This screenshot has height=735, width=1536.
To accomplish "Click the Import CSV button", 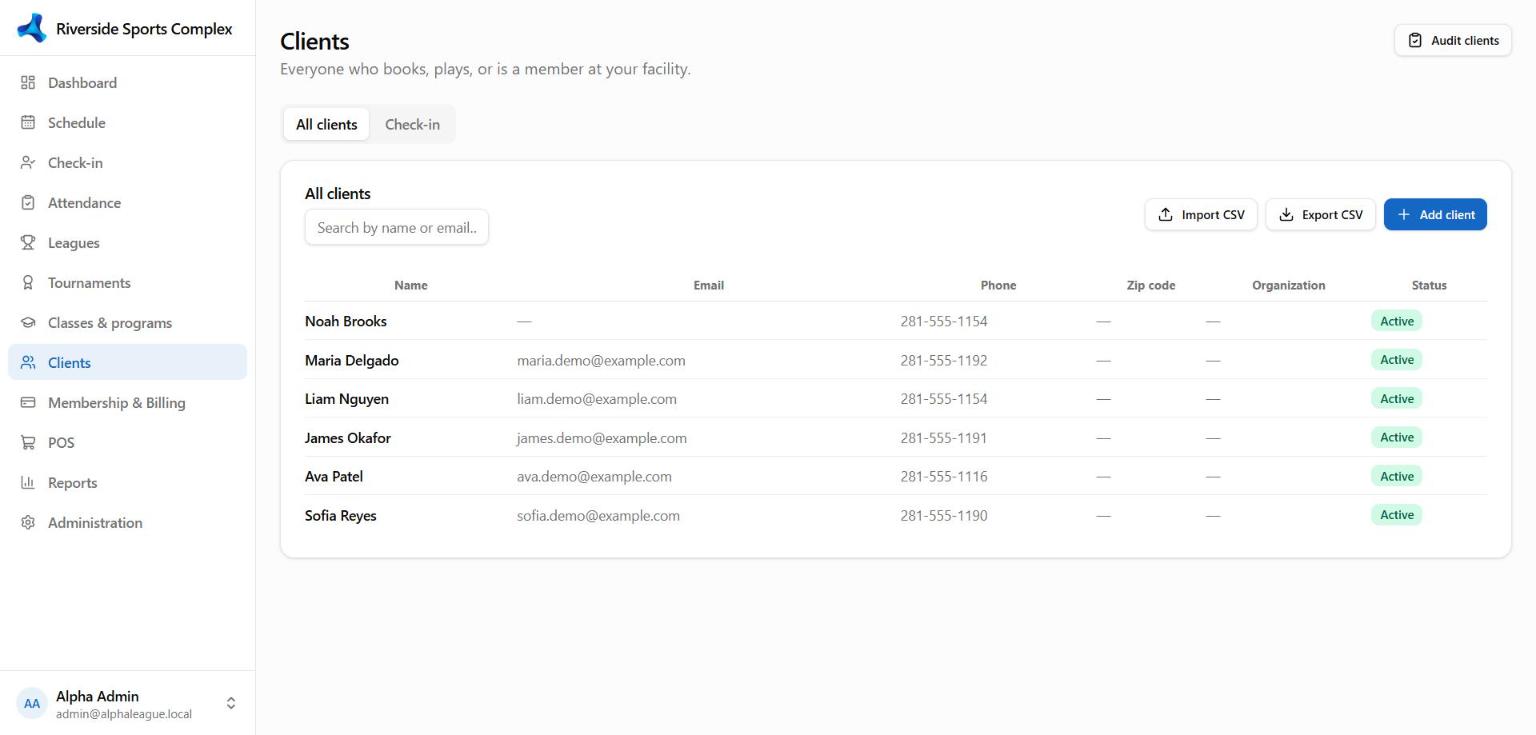I will click(1201, 215).
